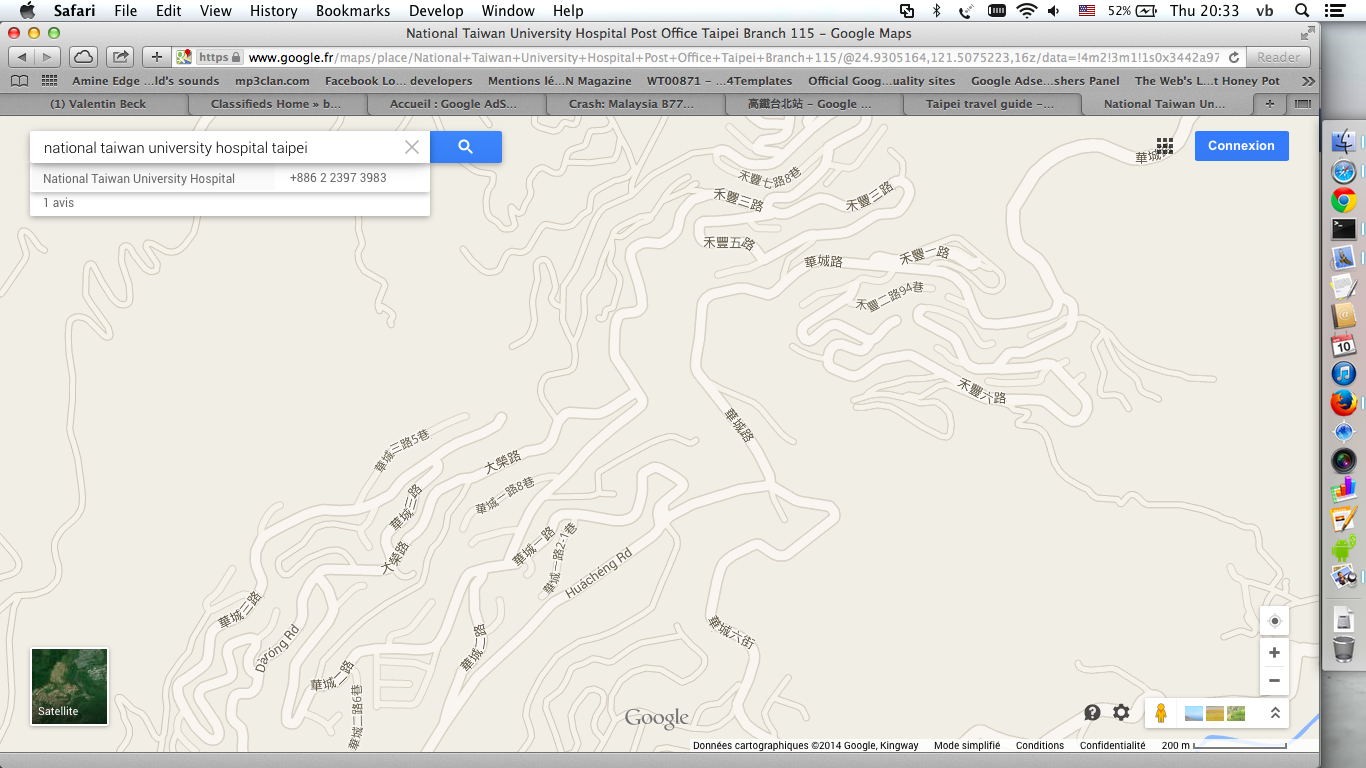Select the Street View pegman
The image size is (1366, 768).
click(1161, 713)
